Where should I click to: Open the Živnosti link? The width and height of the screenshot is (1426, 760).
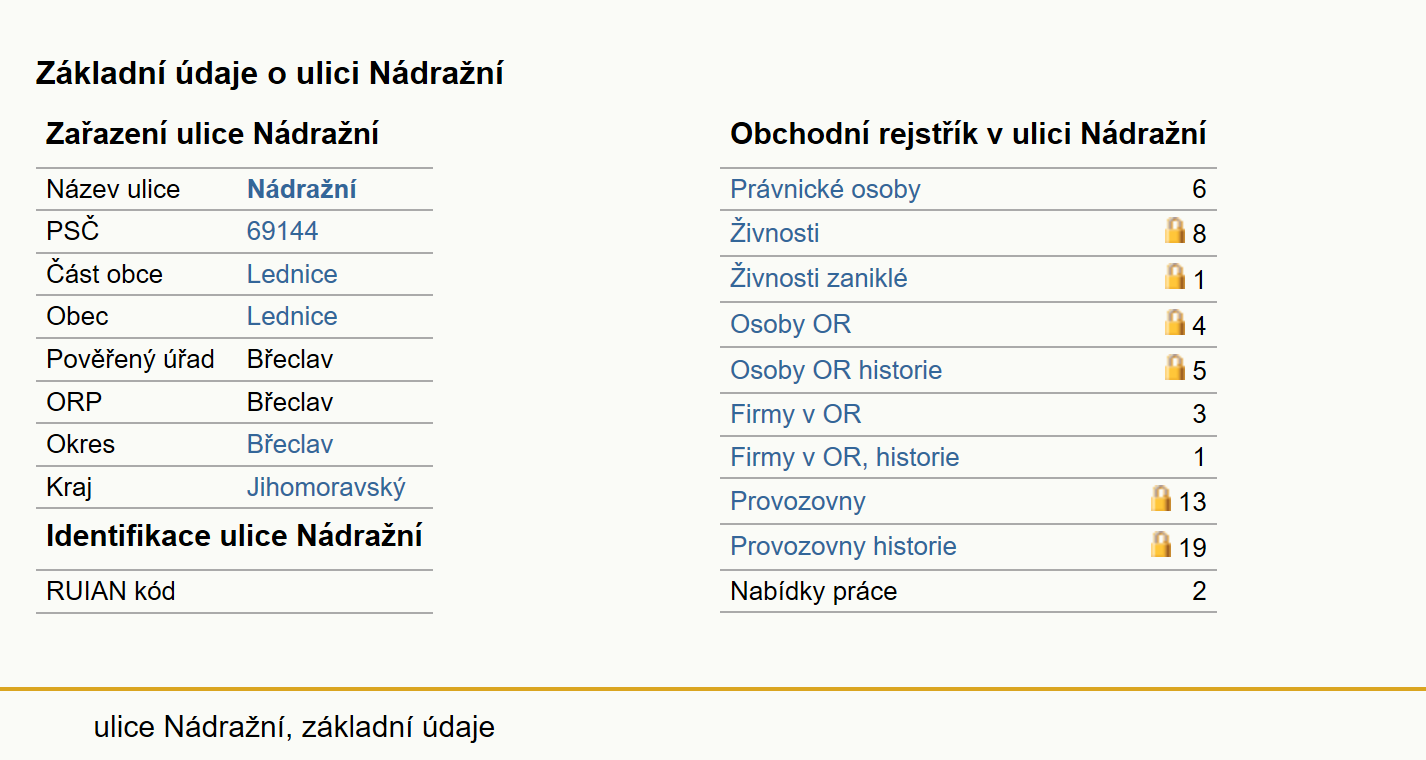(x=775, y=233)
